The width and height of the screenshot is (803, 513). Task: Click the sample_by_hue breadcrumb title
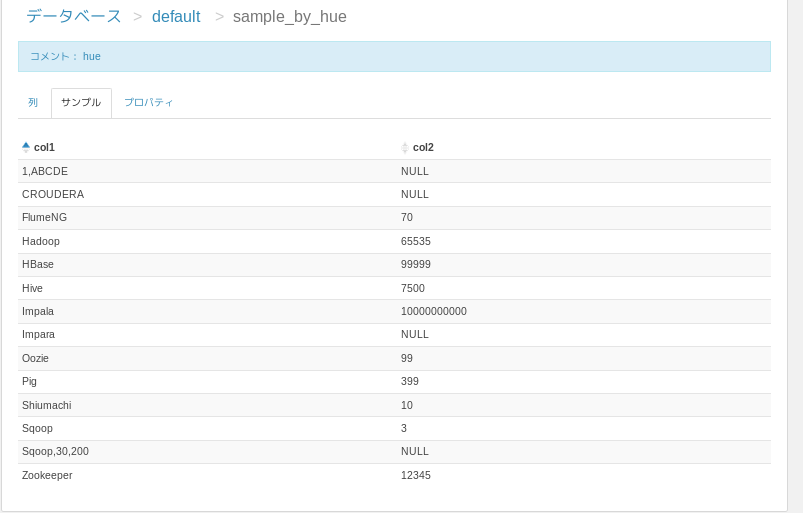[x=290, y=16]
